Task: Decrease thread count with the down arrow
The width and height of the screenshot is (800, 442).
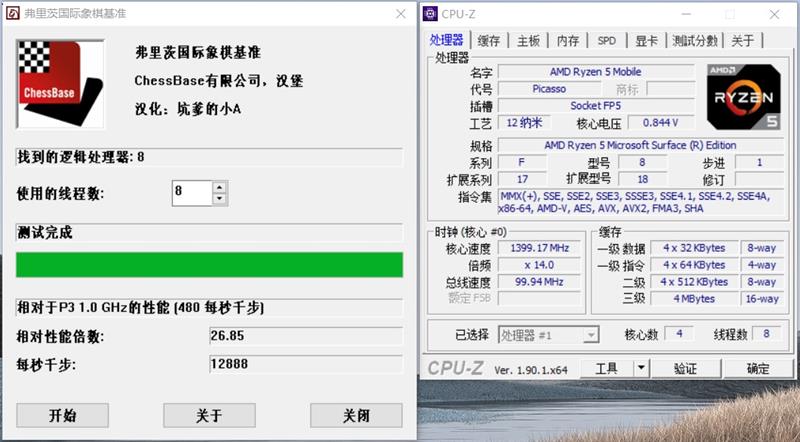Action: (219, 199)
